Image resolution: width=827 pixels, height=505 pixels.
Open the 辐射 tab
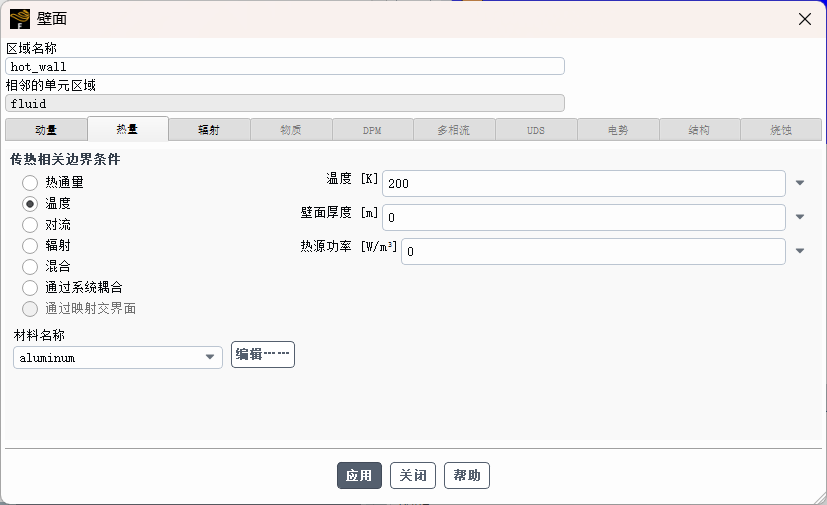tap(208, 130)
